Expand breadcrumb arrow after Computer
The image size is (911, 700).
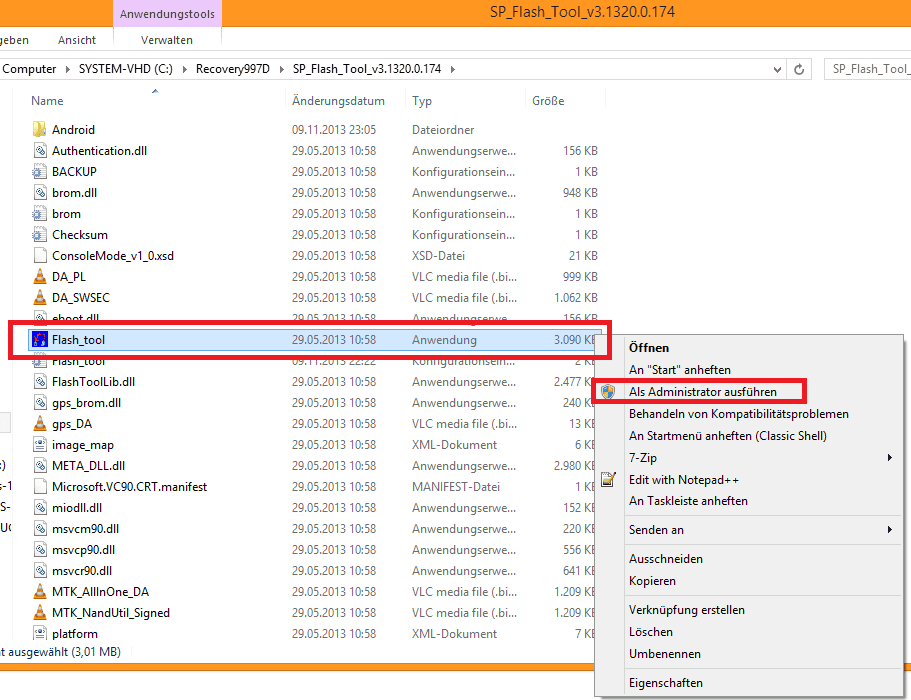[x=67, y=69]
